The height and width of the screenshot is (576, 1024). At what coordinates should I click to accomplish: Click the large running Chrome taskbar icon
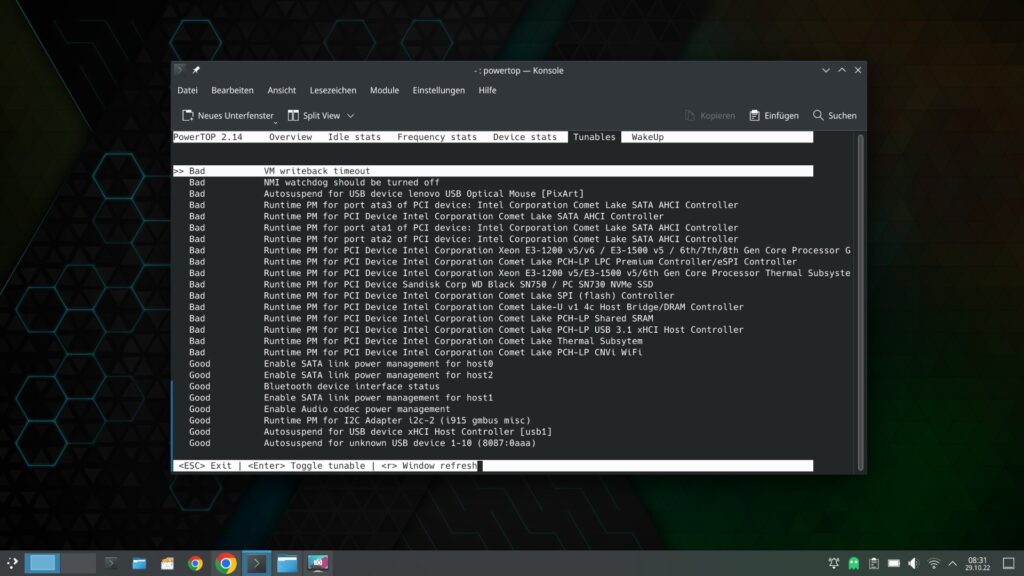click(226, 563)
